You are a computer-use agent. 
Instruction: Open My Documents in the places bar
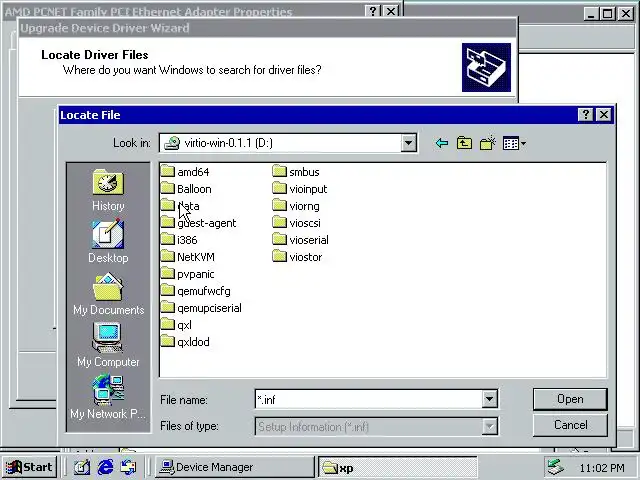(108, 294)
